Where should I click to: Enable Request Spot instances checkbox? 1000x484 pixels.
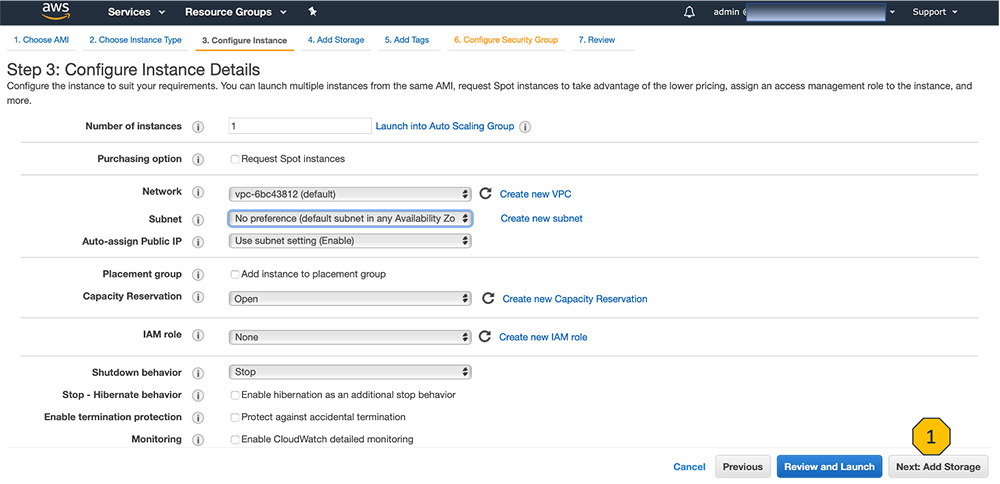[234, 159]
